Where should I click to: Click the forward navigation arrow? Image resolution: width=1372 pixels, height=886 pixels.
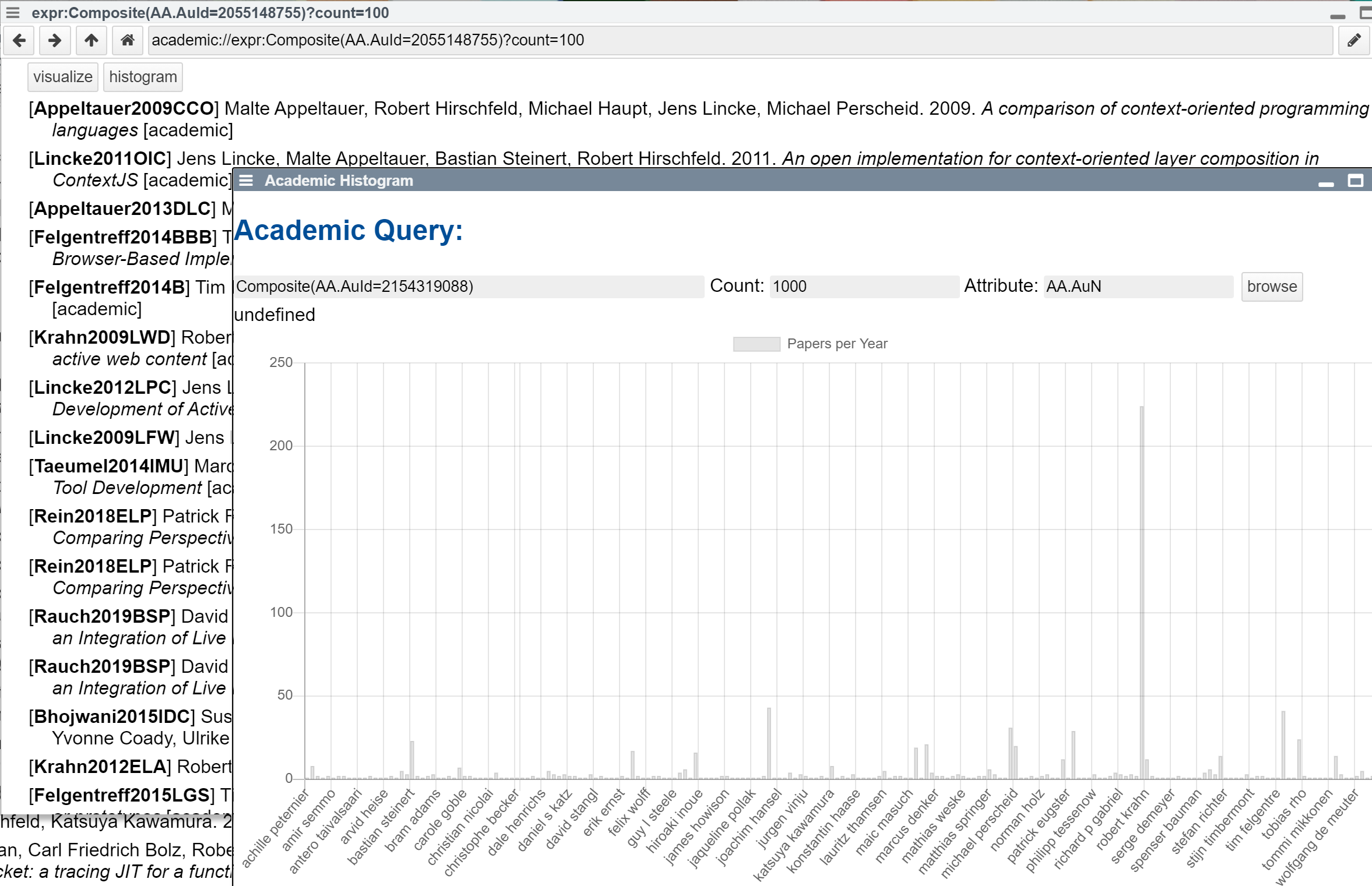[x=55, y=40]
